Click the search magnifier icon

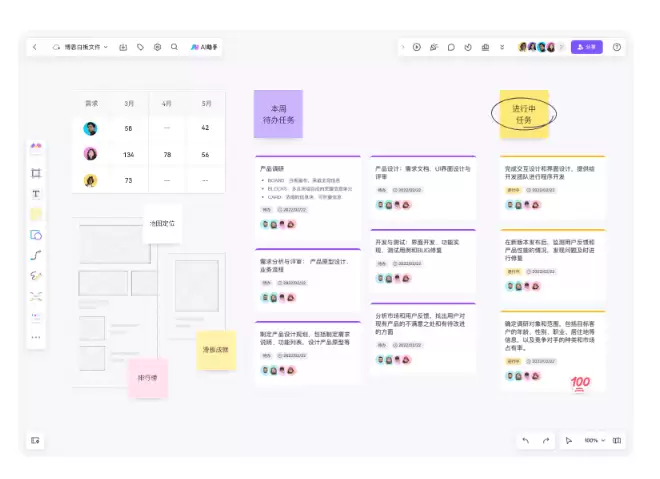tap(174, 47)
